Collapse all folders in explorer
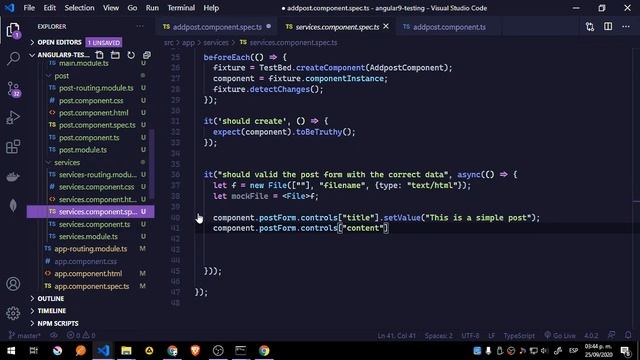The image size is (640, 360). (x=147, y=55)
